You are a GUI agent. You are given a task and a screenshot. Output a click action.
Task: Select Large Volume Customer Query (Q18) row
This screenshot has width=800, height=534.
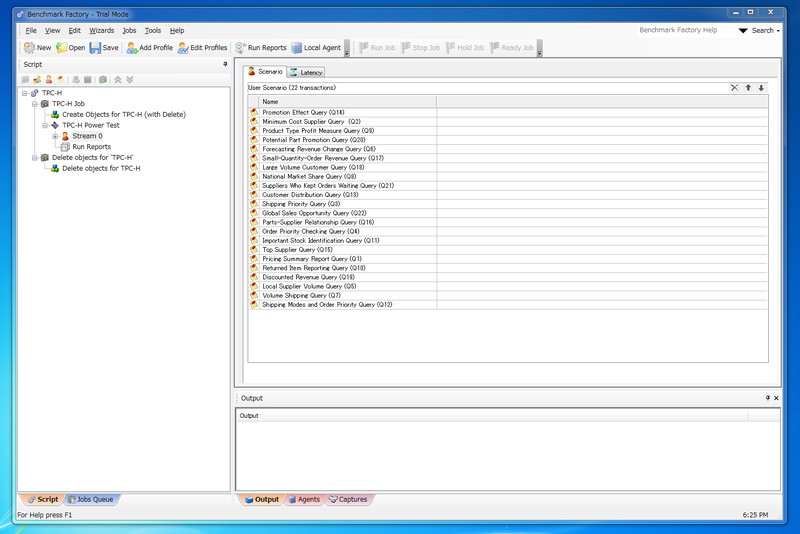tap(508, 167)
